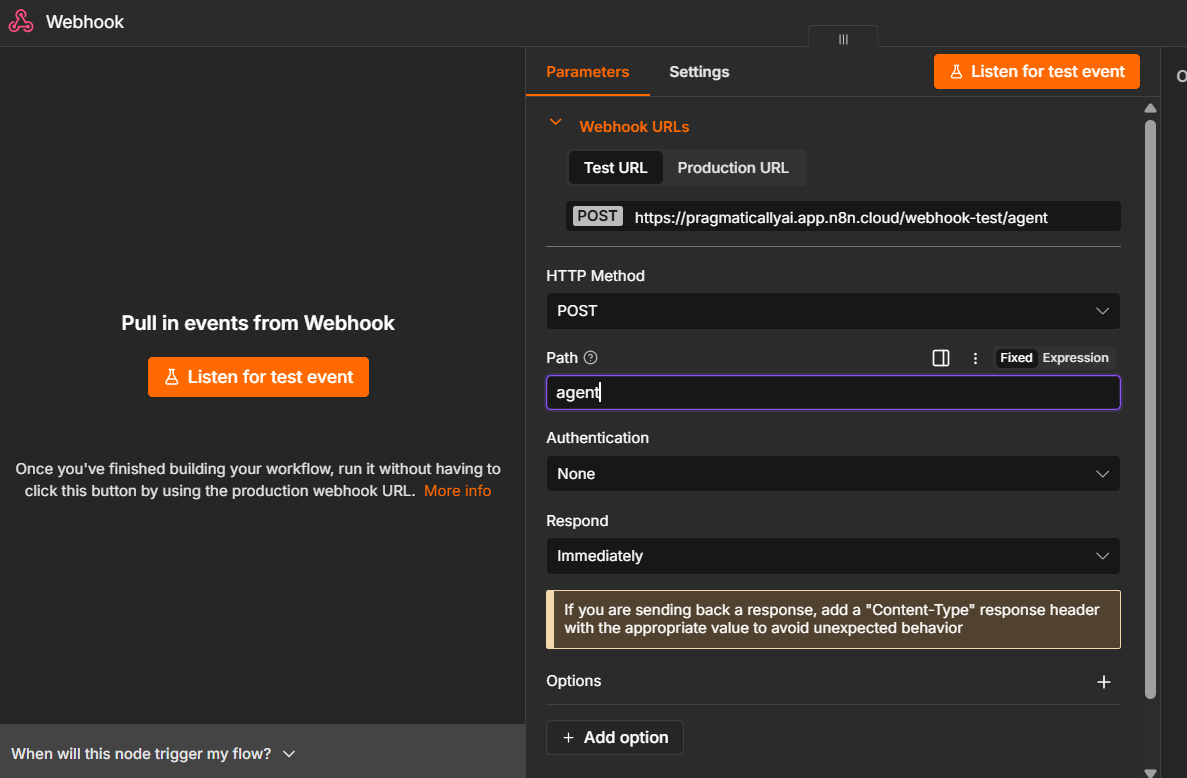Viewport: 1187px width, 778px height.
Task: Expand When will this node trigger my flow
Action: tap(153, 754)
